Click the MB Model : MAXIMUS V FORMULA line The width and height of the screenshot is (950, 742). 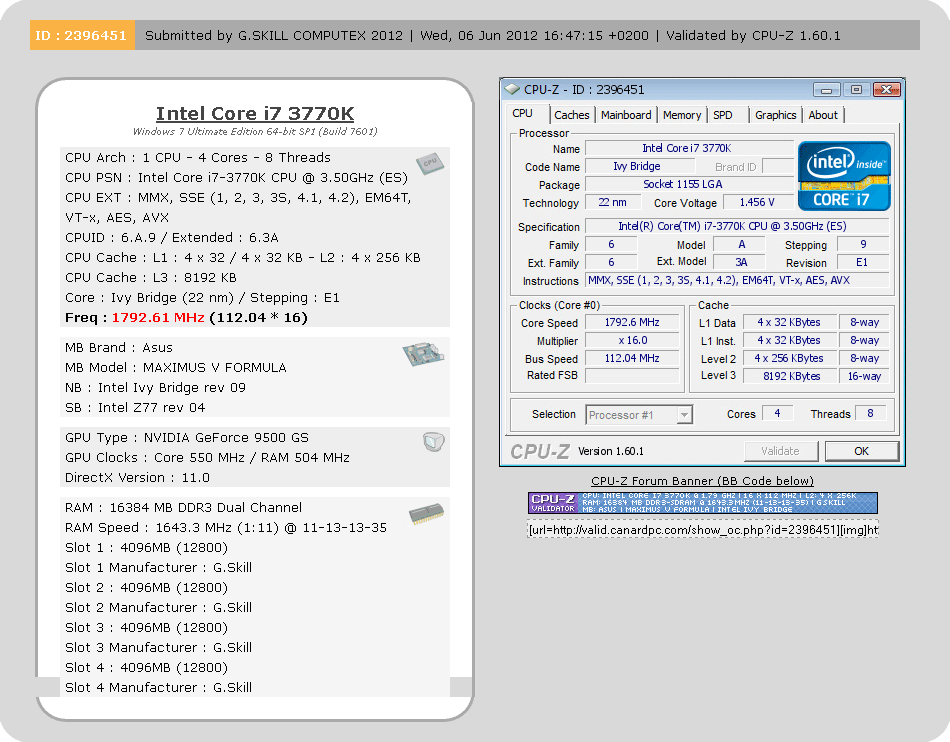pyautogui.click(x=176, y=368)
